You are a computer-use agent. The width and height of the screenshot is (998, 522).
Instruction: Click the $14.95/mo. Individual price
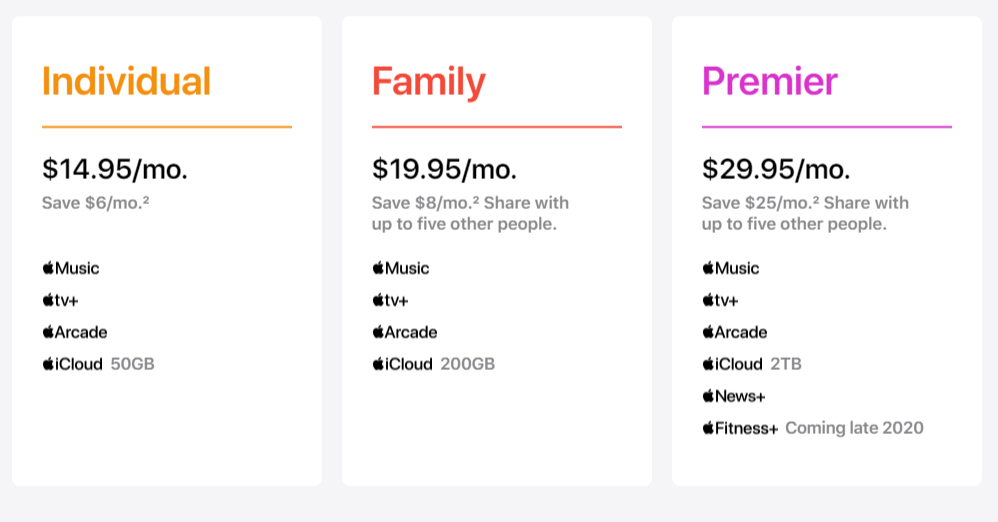pyautogui.click(x=114, y=169)
